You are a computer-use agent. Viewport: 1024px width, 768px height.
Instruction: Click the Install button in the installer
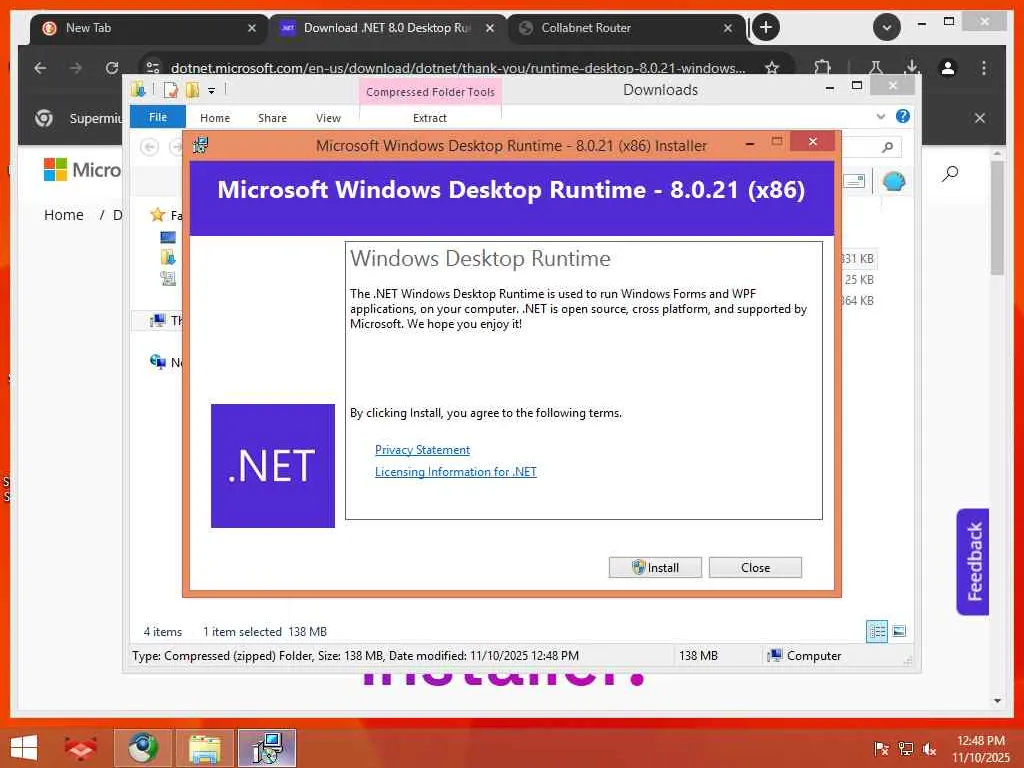pos(655,568)
